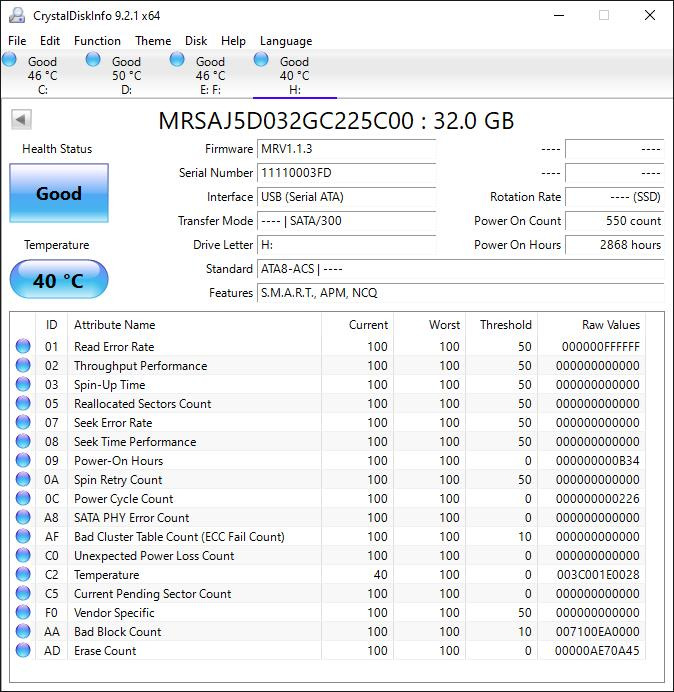Viewport: 674px width, 692px height.
Task: Click the Power On Count value 550 count
Action: click(x=614, y=221)
